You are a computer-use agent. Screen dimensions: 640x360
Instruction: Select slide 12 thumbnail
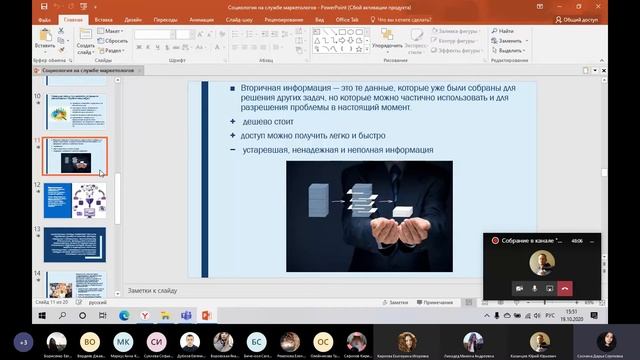(75, 200)
